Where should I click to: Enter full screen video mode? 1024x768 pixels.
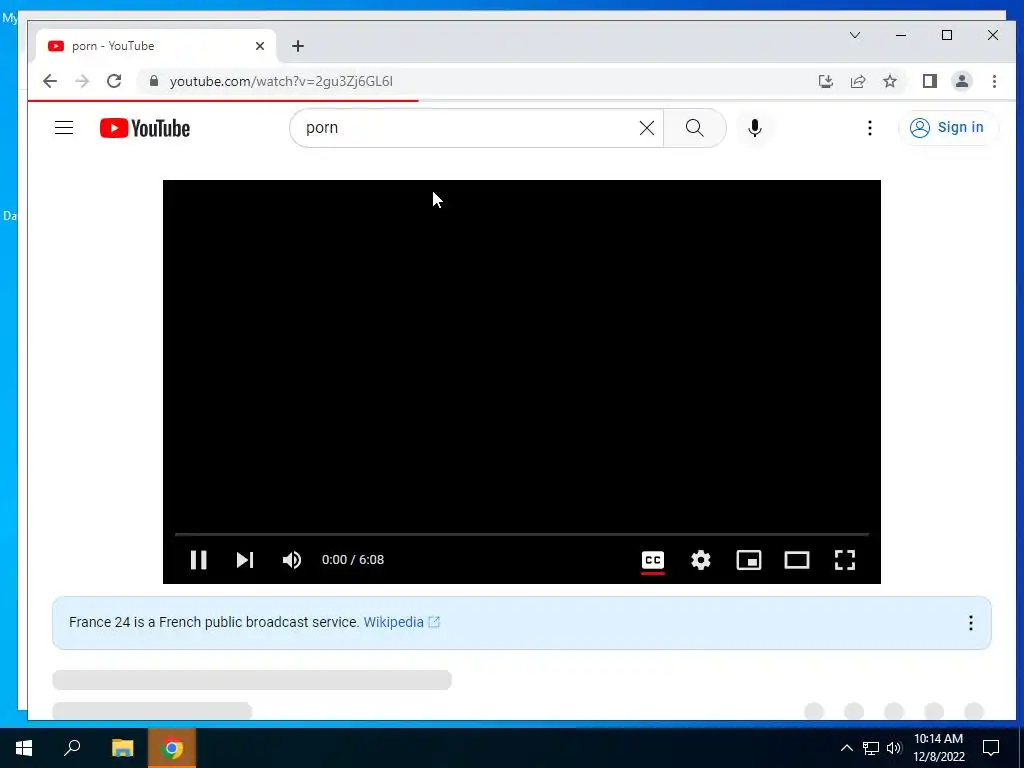[845, 560]
